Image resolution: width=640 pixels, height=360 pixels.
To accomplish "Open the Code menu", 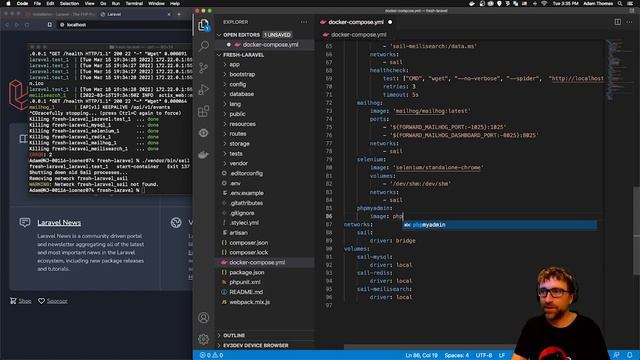I will click(22, 3).
